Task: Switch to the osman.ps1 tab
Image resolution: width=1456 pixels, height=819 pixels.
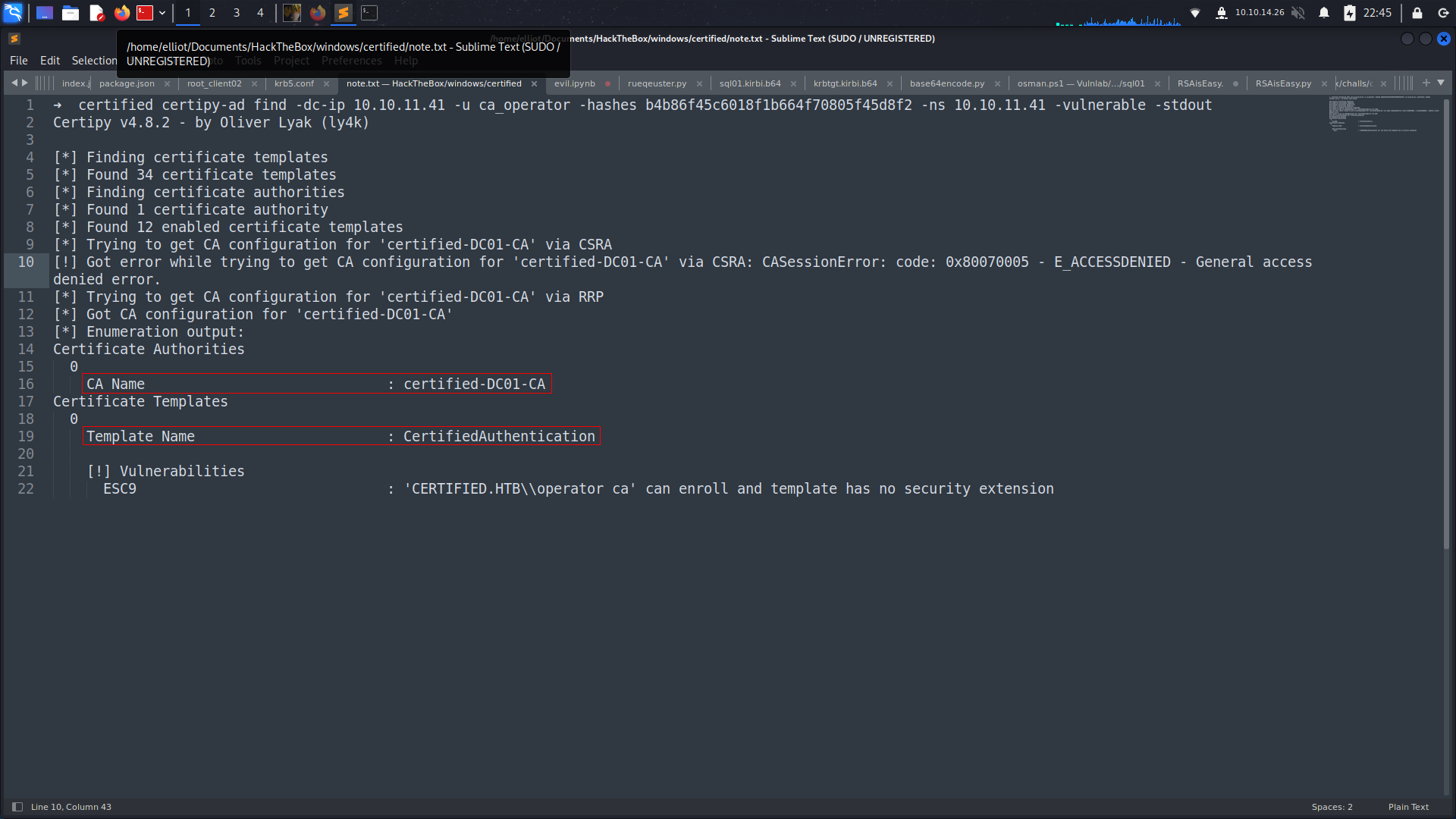Action: click(1081, 83)
